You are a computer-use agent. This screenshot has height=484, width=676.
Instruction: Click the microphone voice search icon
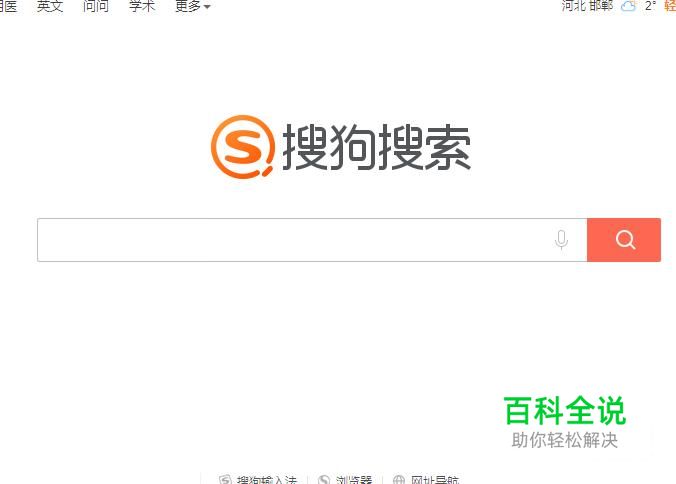tap(561, 240)
